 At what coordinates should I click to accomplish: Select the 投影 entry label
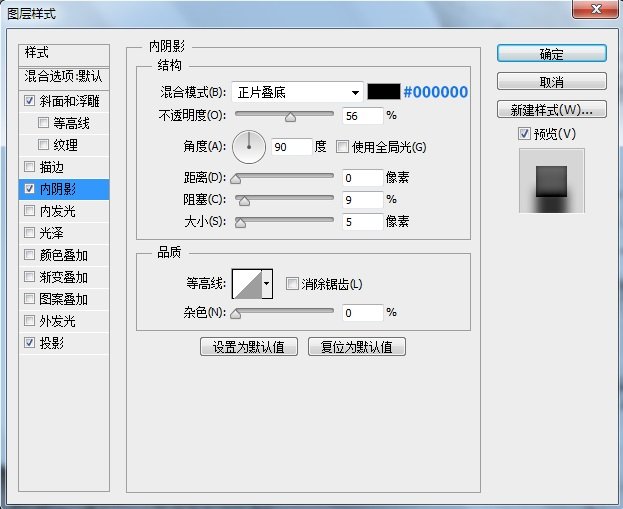pyautogui.click(x=51, y=343)
